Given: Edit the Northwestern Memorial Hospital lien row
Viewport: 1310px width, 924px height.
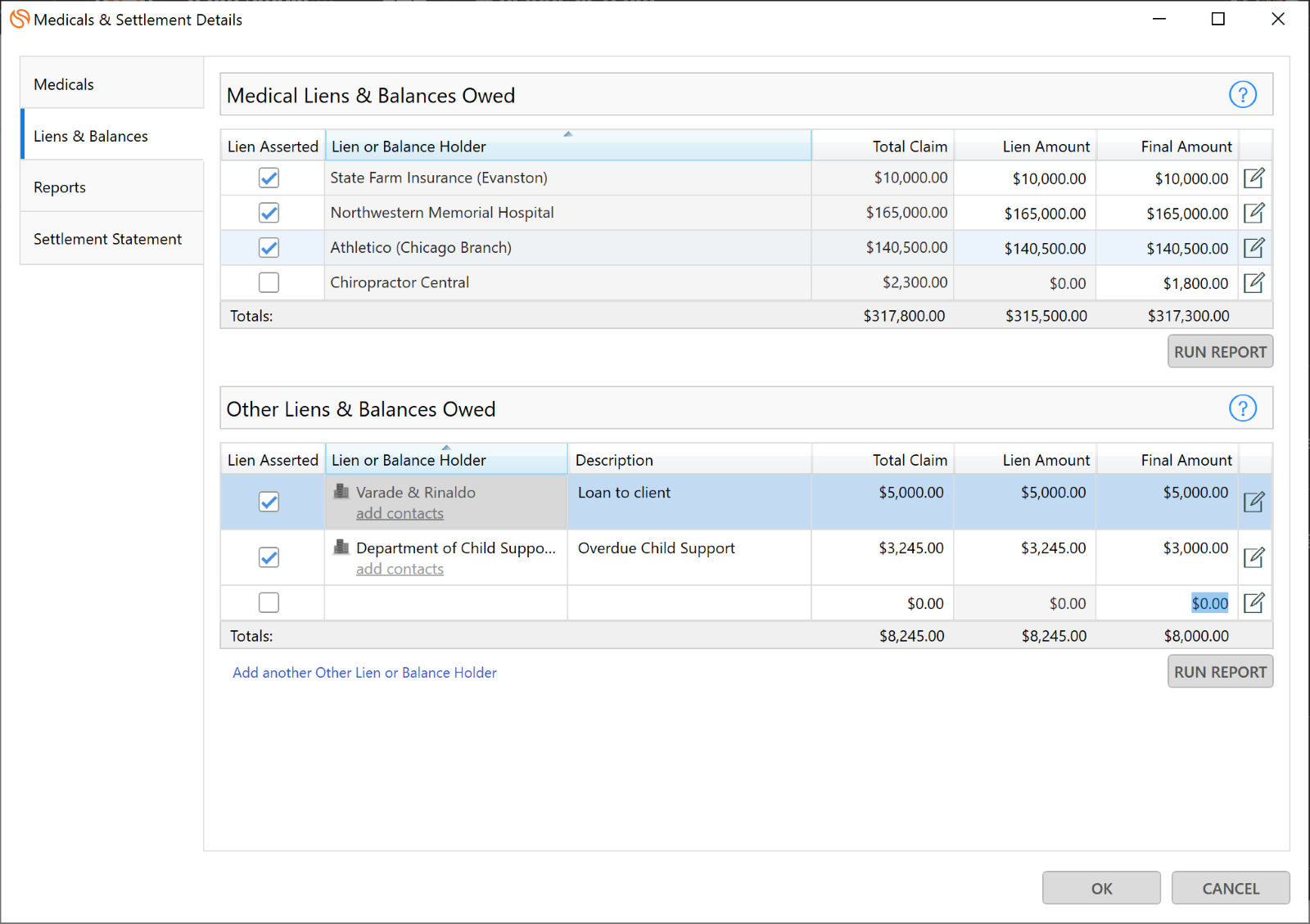Looking at the screenshot, I should pos(1254,213).
